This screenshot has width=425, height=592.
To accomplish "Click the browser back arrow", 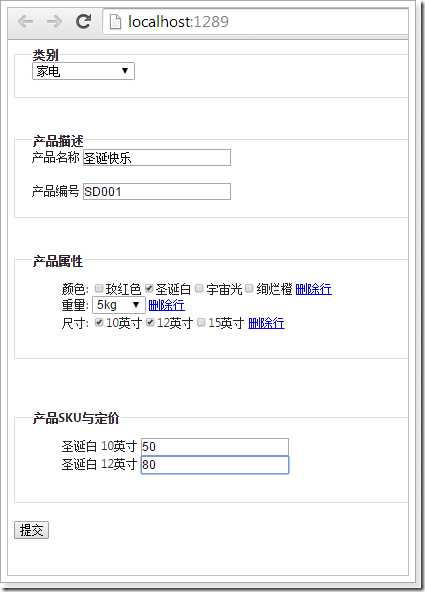I will point(26,22).
